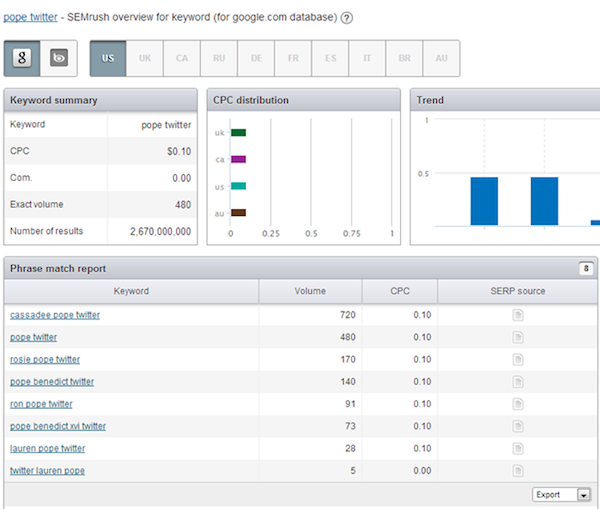Viewport: 600px width, 509px height.
Task: Switch to the BR database tab
Action: 404,58
